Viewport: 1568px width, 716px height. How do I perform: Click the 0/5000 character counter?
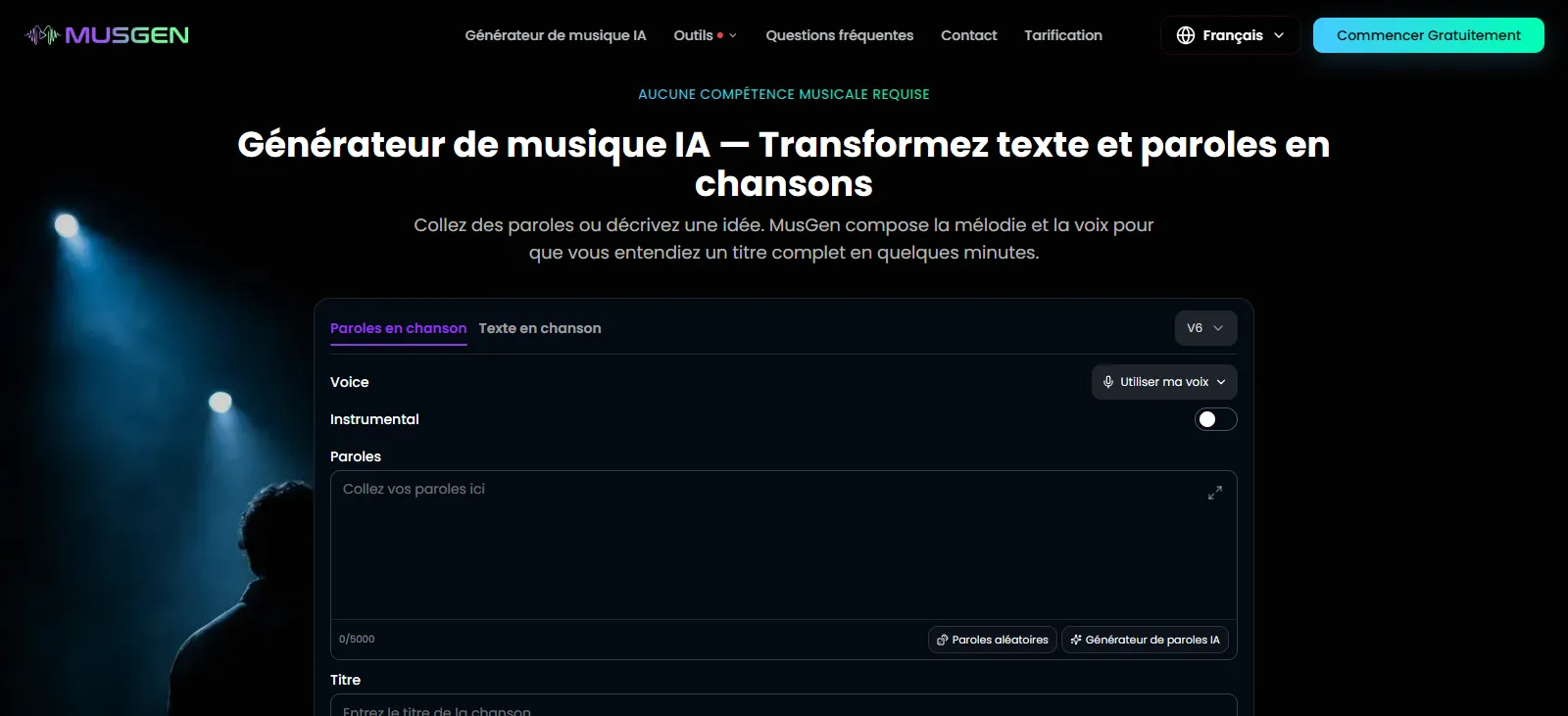pyautogui.click(x=357, y=640)
